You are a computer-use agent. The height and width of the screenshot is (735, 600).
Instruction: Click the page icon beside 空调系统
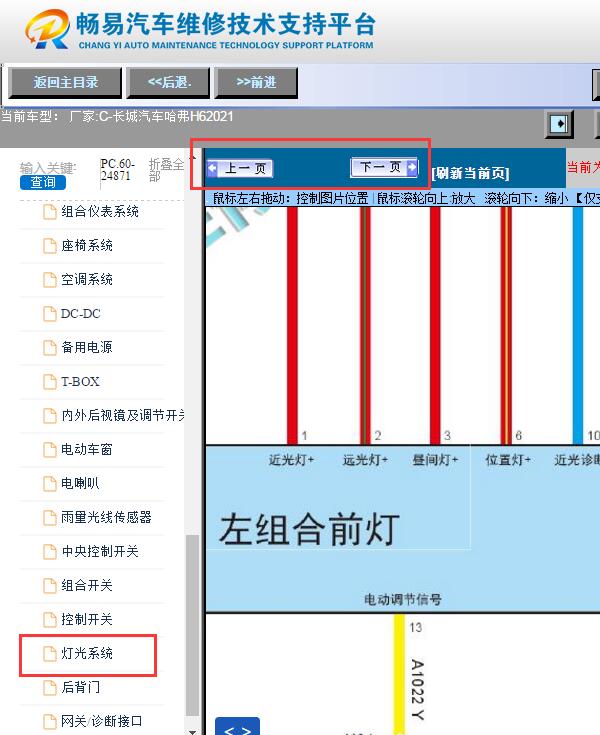click(50, 280)
